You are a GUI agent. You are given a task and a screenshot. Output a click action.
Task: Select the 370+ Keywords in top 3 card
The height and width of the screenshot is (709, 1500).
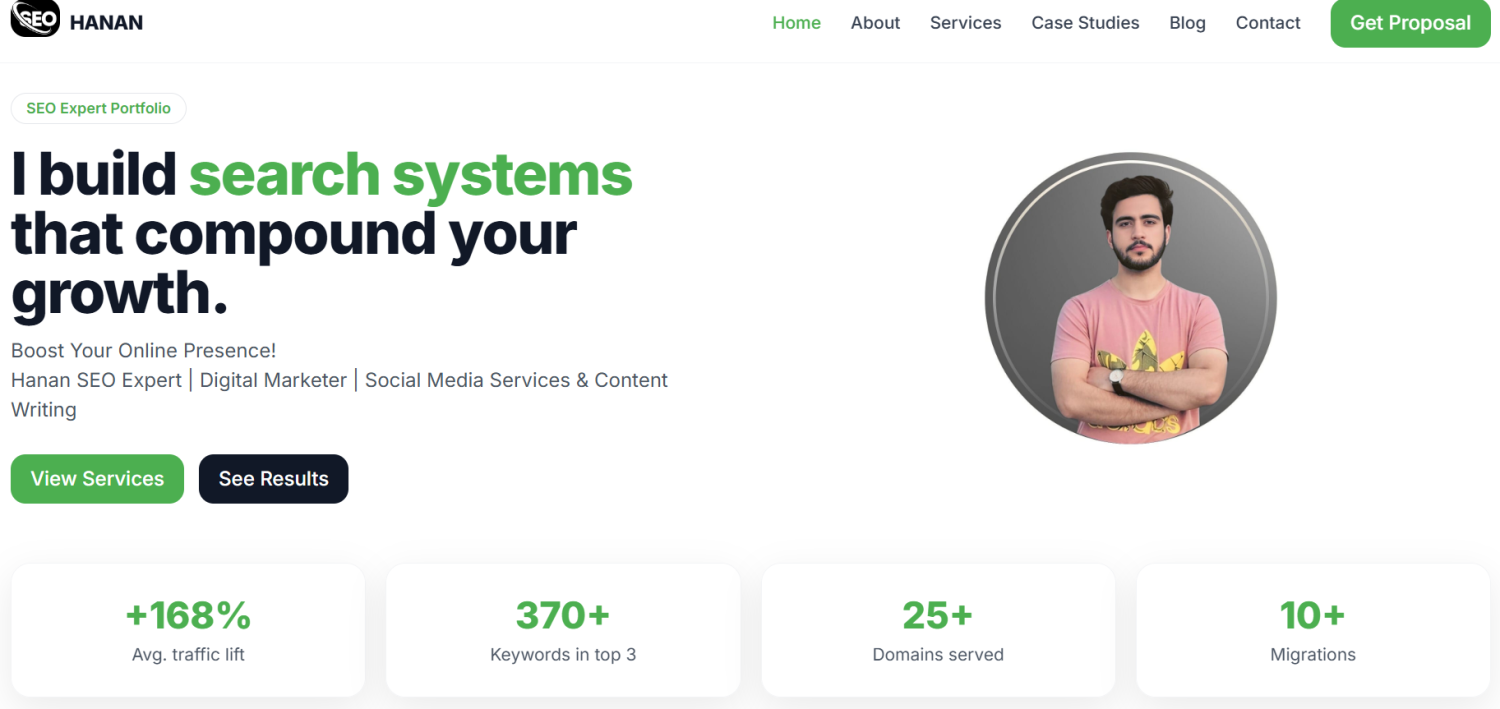pyautogui.click(x=563, y=630)
